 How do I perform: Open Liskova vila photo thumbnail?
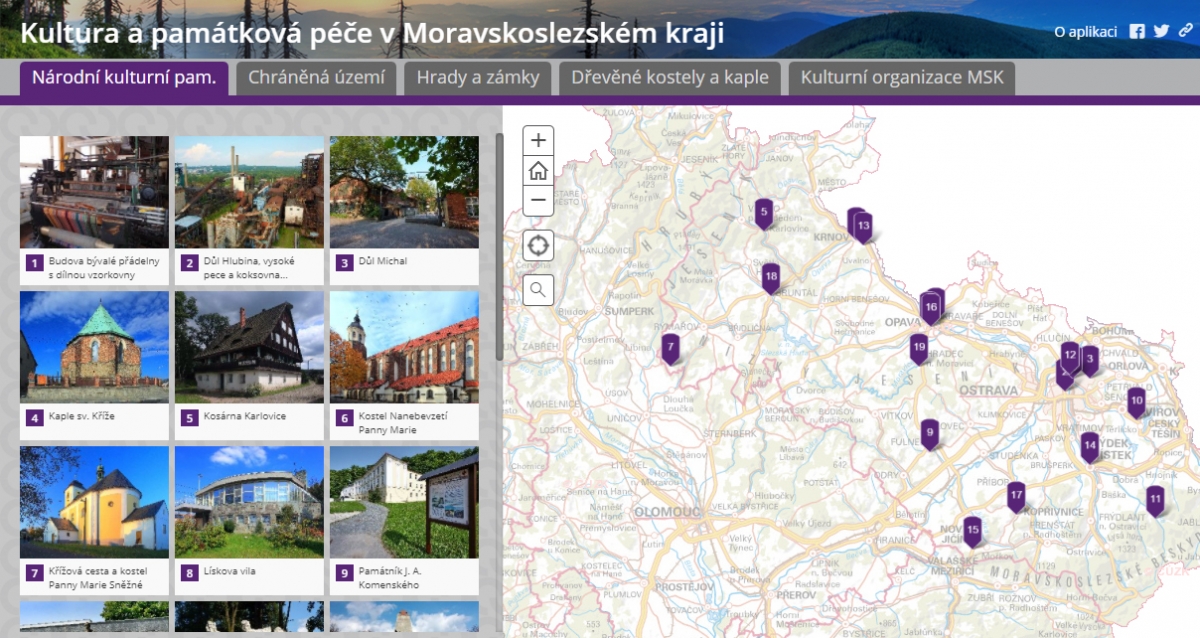[x=249, y=501]
